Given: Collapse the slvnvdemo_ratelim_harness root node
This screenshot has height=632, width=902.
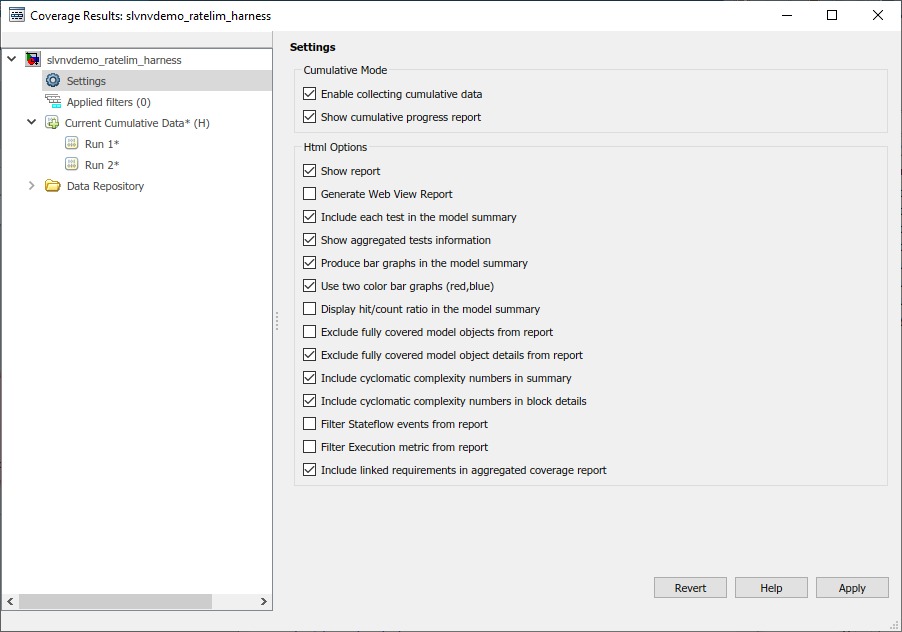Looking at the screenshot, I should [12, 60].
